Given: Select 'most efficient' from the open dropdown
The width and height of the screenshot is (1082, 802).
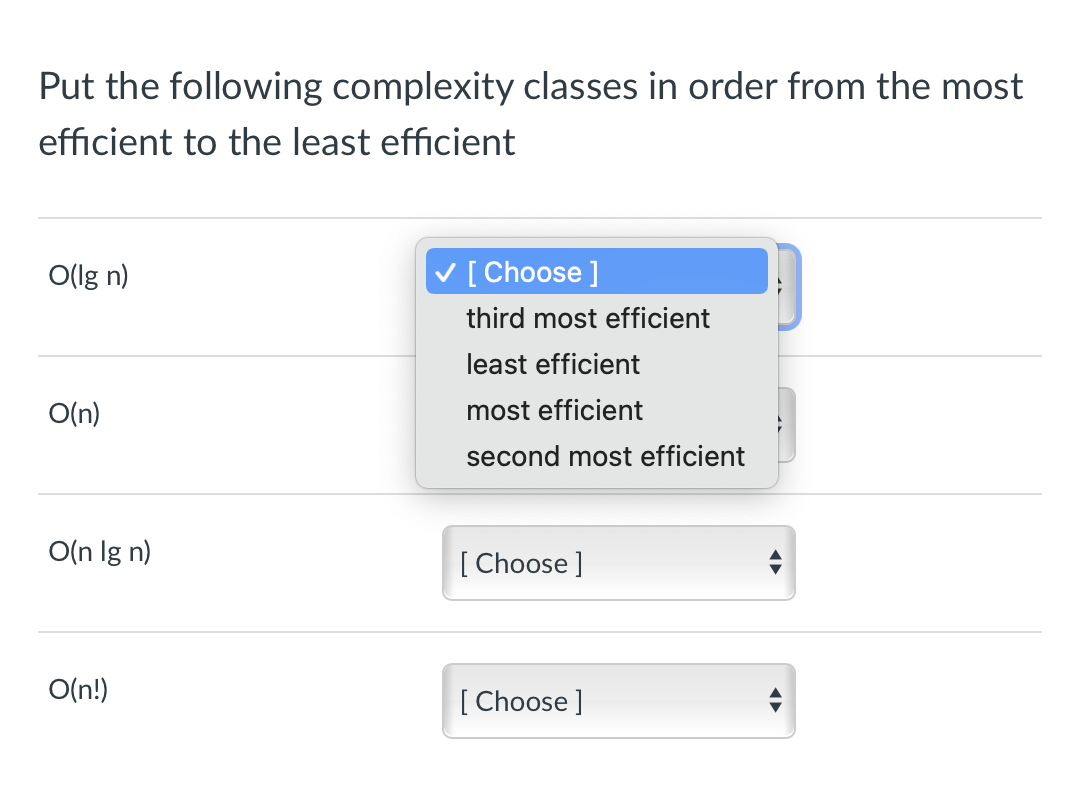Looking at the screenshot, I should [x=554, y=410].
